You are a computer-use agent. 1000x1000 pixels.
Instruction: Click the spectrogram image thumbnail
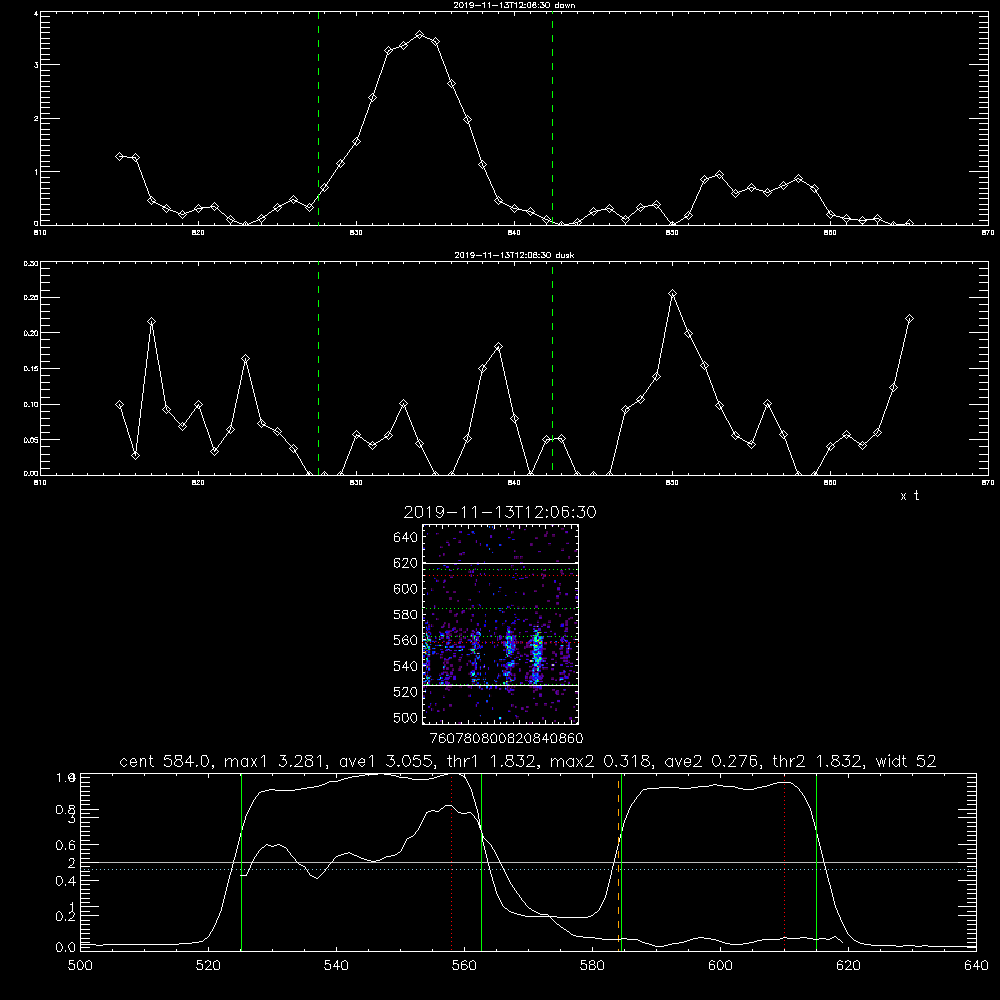click(501, 624)
